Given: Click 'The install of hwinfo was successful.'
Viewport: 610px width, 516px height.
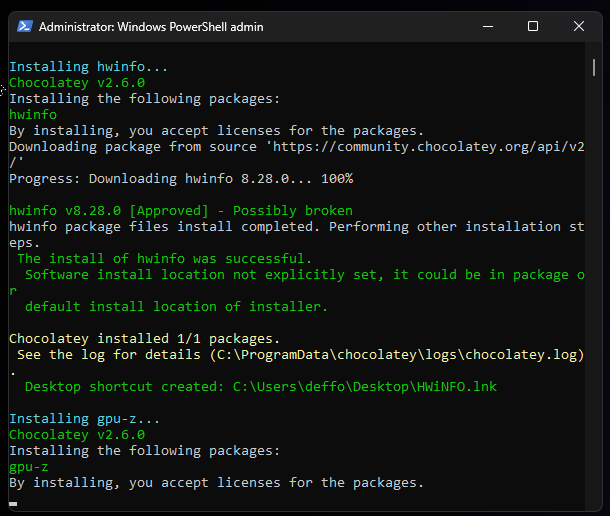Looking at the screenshot, I should pos(165,258).
